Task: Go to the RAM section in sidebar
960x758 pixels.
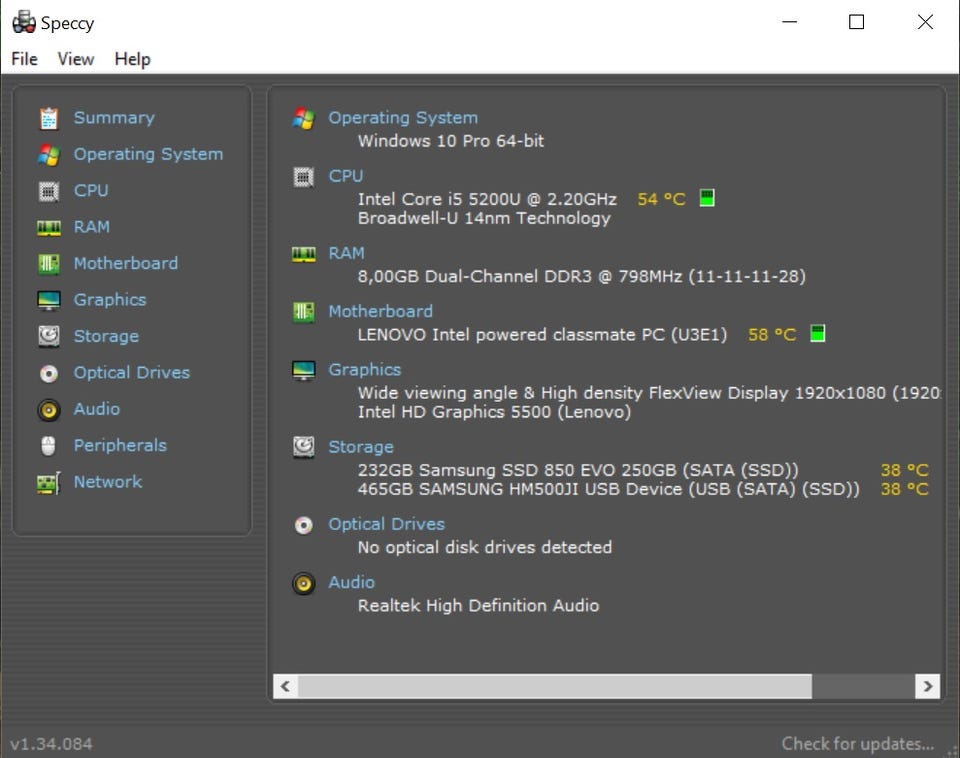Action: [92, 227]
